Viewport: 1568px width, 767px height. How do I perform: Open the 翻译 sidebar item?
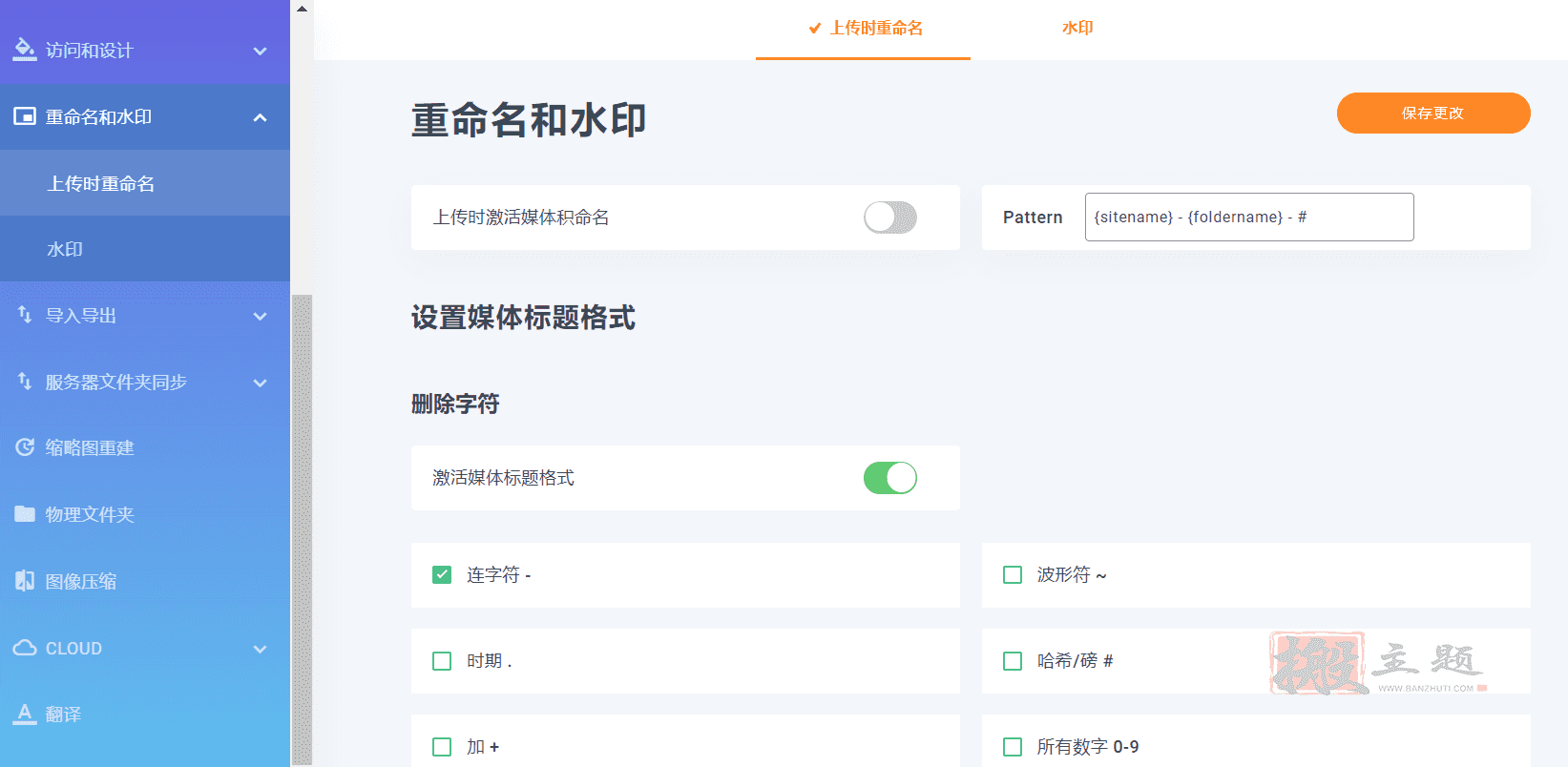coord(145,714)
